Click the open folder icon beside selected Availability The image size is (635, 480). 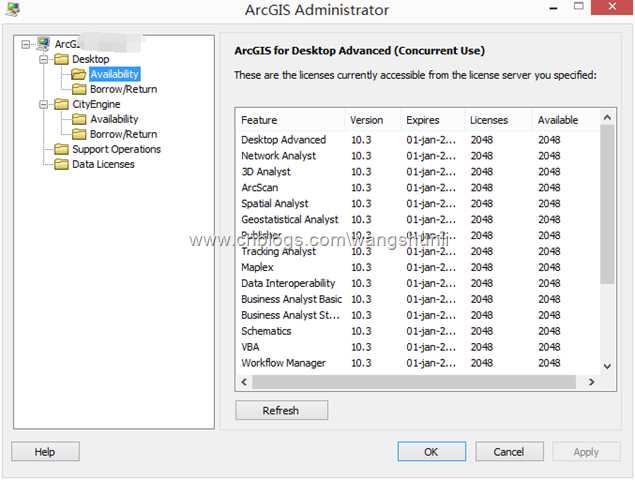coord(79,74)
